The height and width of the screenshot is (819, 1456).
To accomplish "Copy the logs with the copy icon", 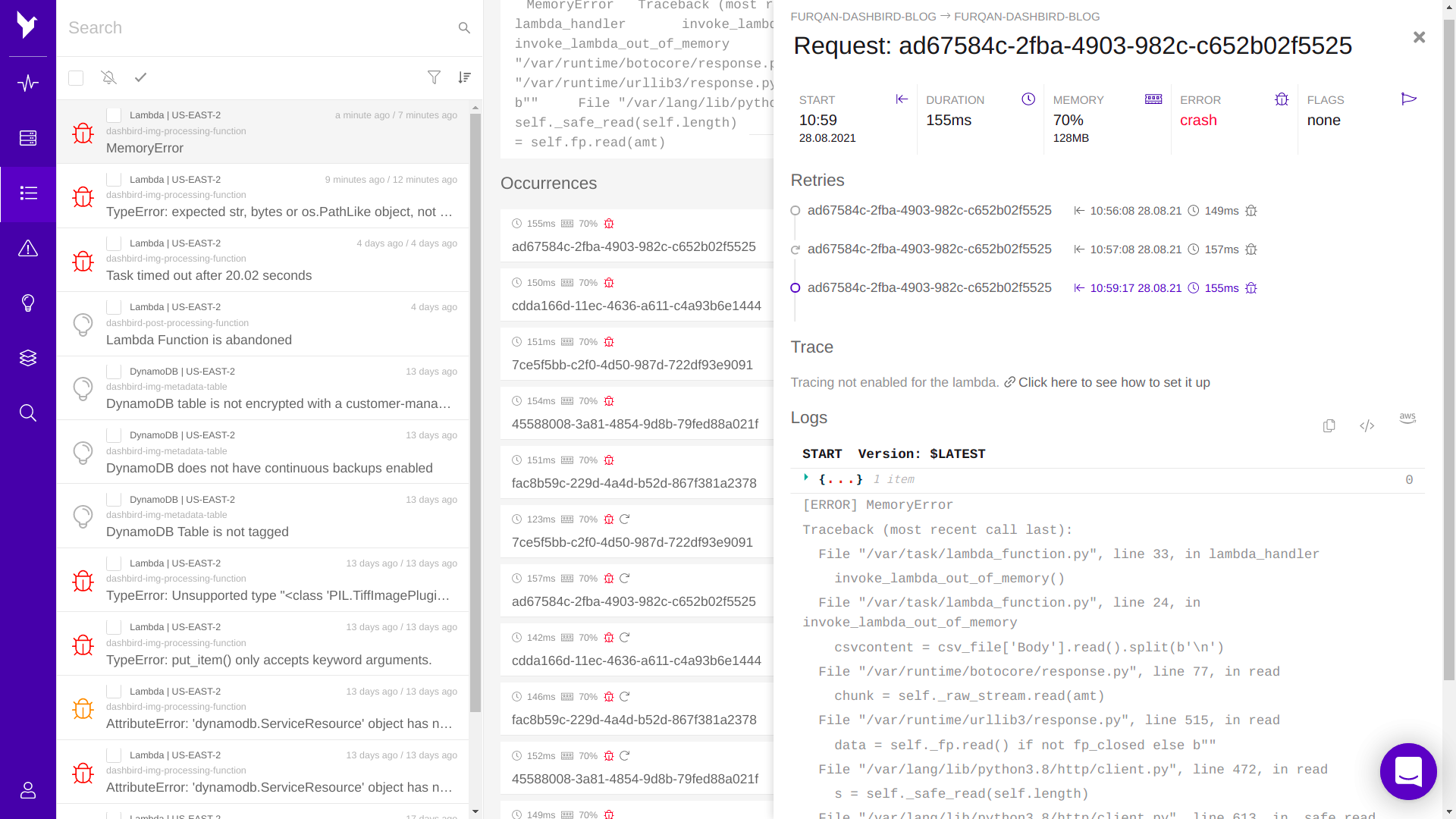I will [x=1329, y=426].
